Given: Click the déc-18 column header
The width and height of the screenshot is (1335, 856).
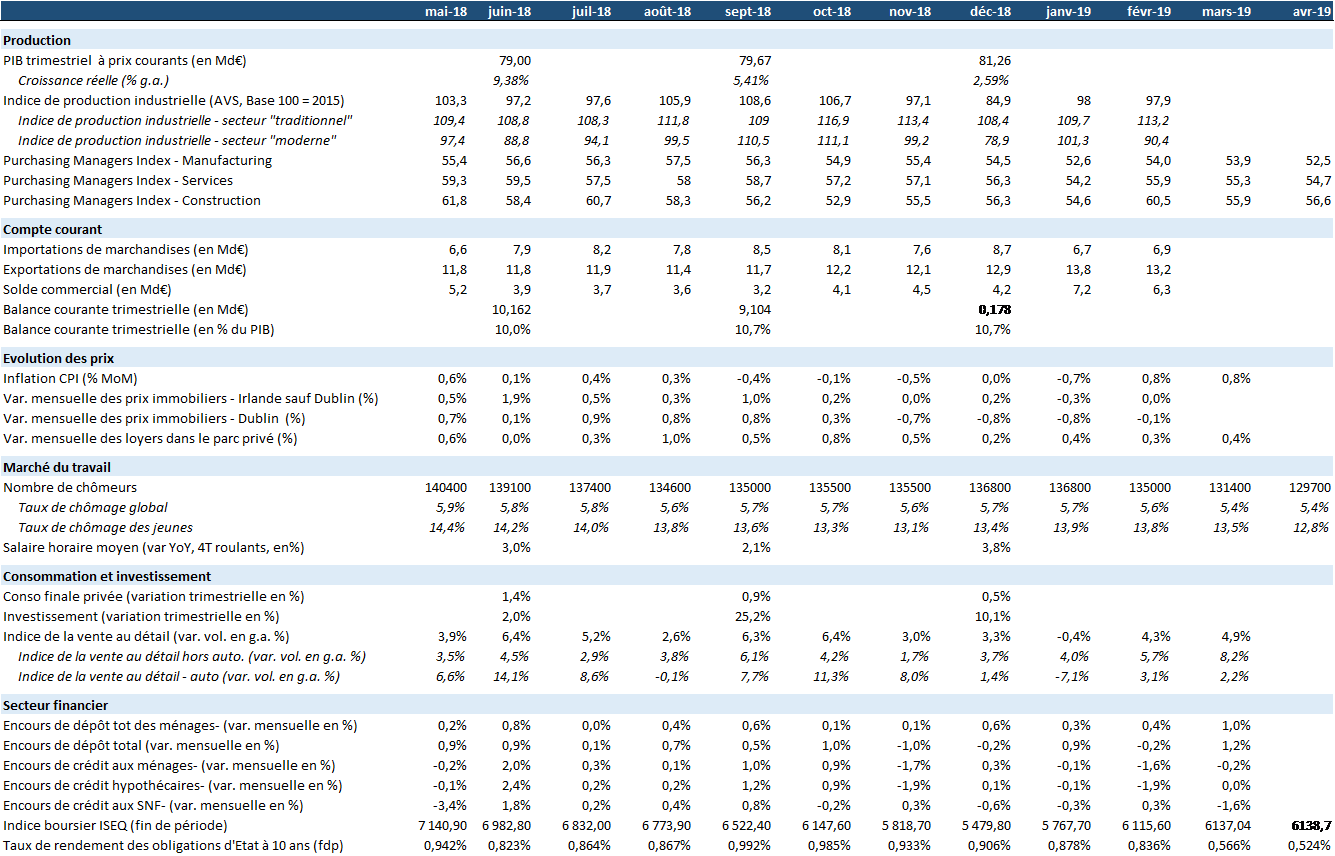Looking at the screenshot, I should pyautogui.click(x=990, y=11).
